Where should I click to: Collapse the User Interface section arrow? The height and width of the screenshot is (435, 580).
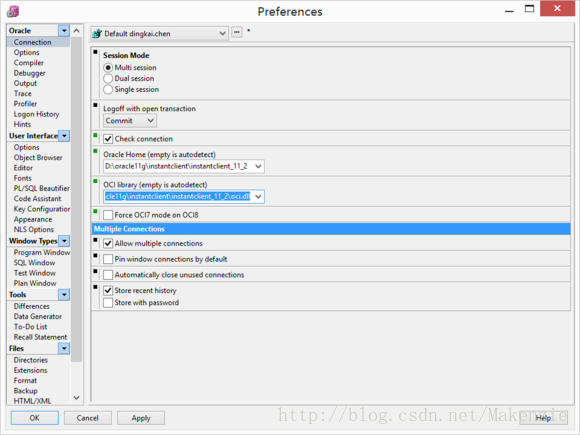(x=64, y=136)
